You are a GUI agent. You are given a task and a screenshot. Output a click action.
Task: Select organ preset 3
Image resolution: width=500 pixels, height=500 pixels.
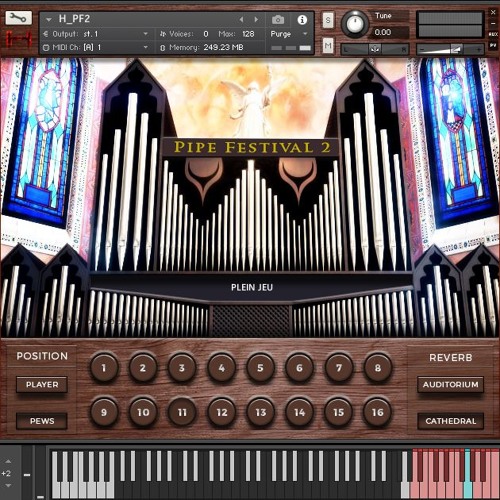click(182, 368)
